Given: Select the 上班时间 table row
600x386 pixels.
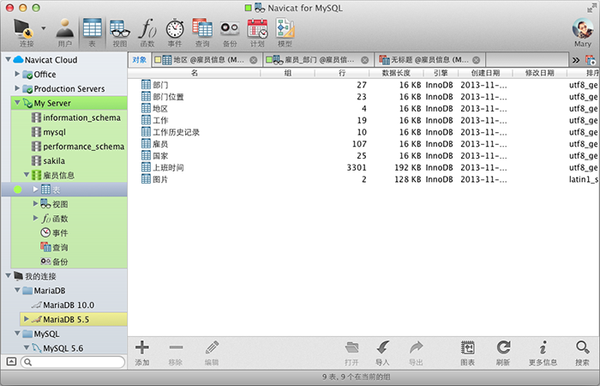Looking at the screenshot, I should tap(364, 167).
